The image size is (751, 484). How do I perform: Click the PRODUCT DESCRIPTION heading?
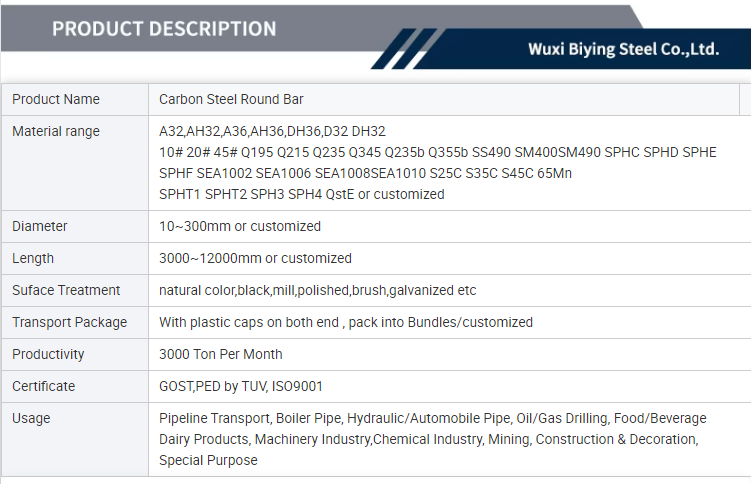point(164,28)
